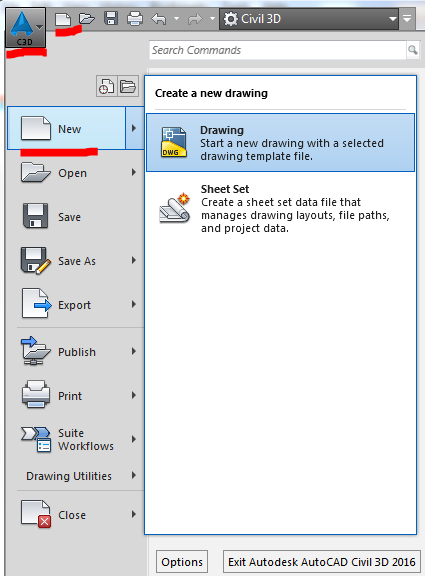Screen dimensions: 425x576
Task: Expand the Drawing Utilities submenu arrow
Action: [x=134, y=475]
